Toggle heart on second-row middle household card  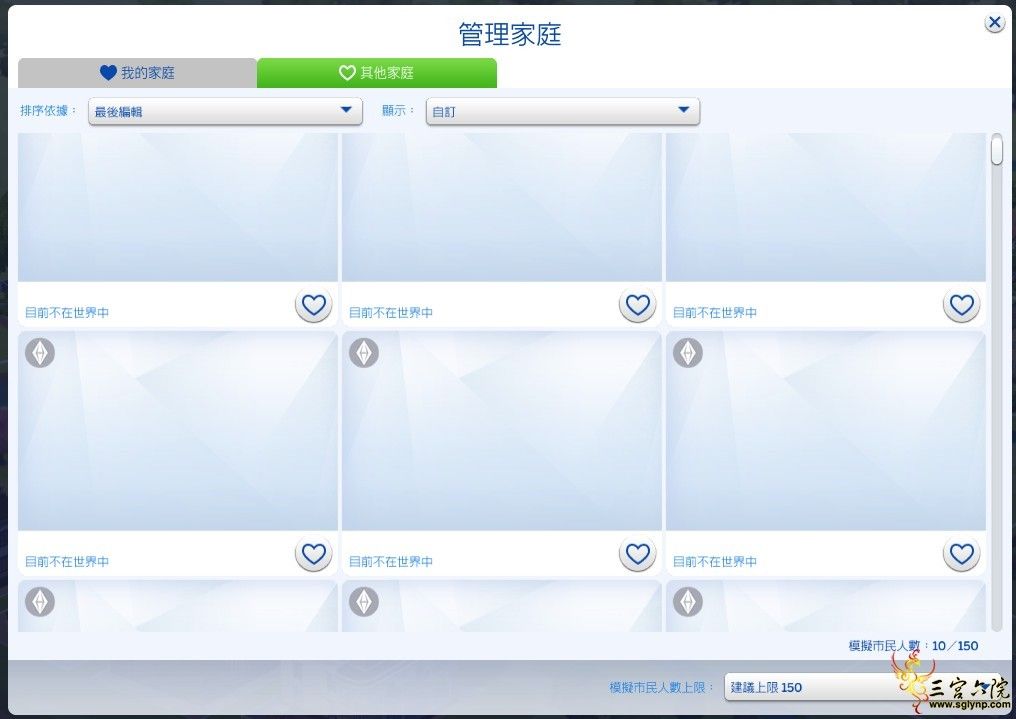pyautogui.click(x=638, y=554)
